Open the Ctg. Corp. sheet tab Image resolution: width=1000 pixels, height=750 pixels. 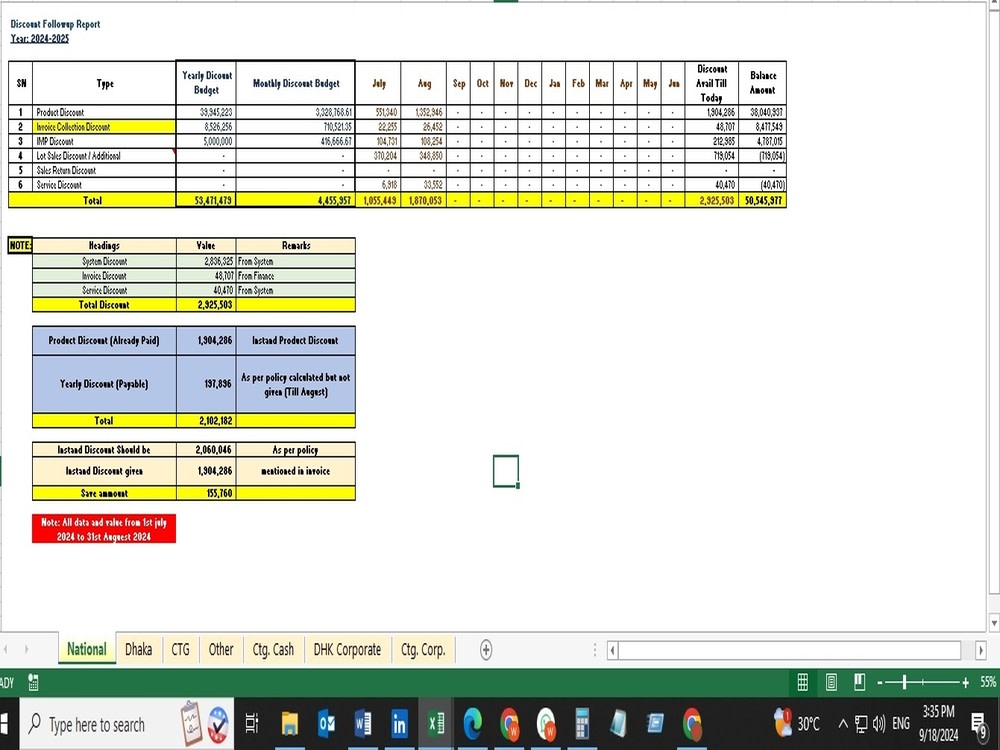[423, 649]
